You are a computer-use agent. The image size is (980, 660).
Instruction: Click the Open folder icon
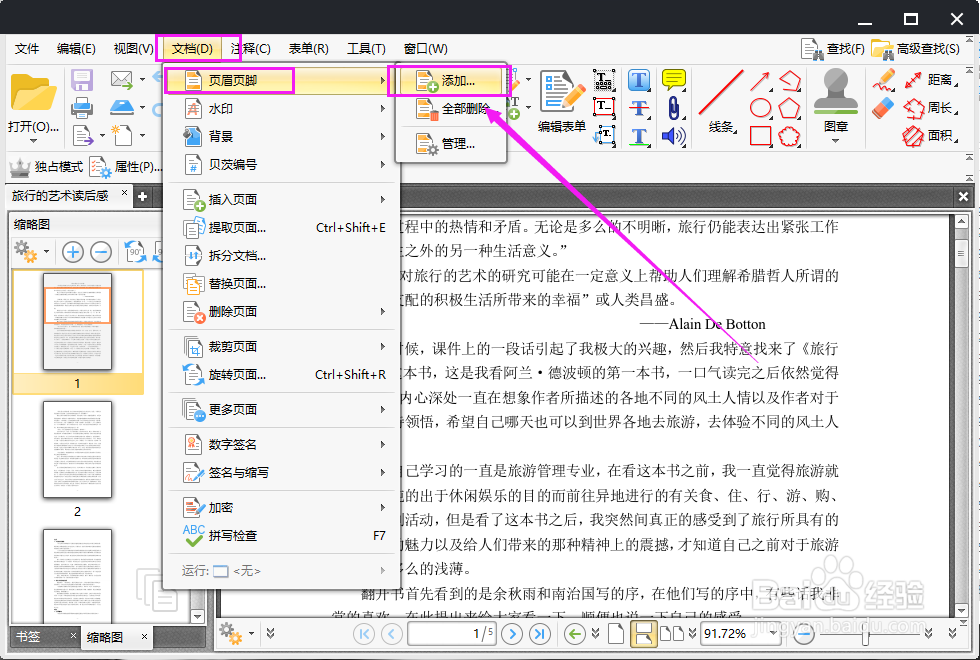point(33,92)
